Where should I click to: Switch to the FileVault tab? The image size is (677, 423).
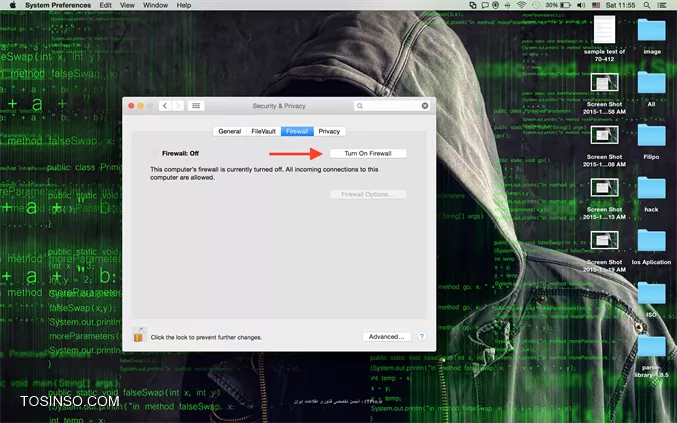[x=263, y=131]
